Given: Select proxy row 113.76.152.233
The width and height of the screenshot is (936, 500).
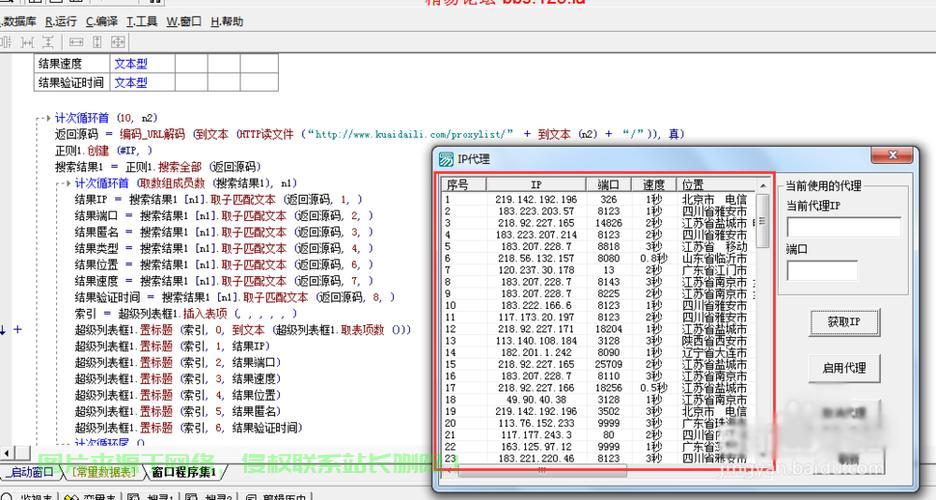Looking at the screenshot, I should 599,424.
